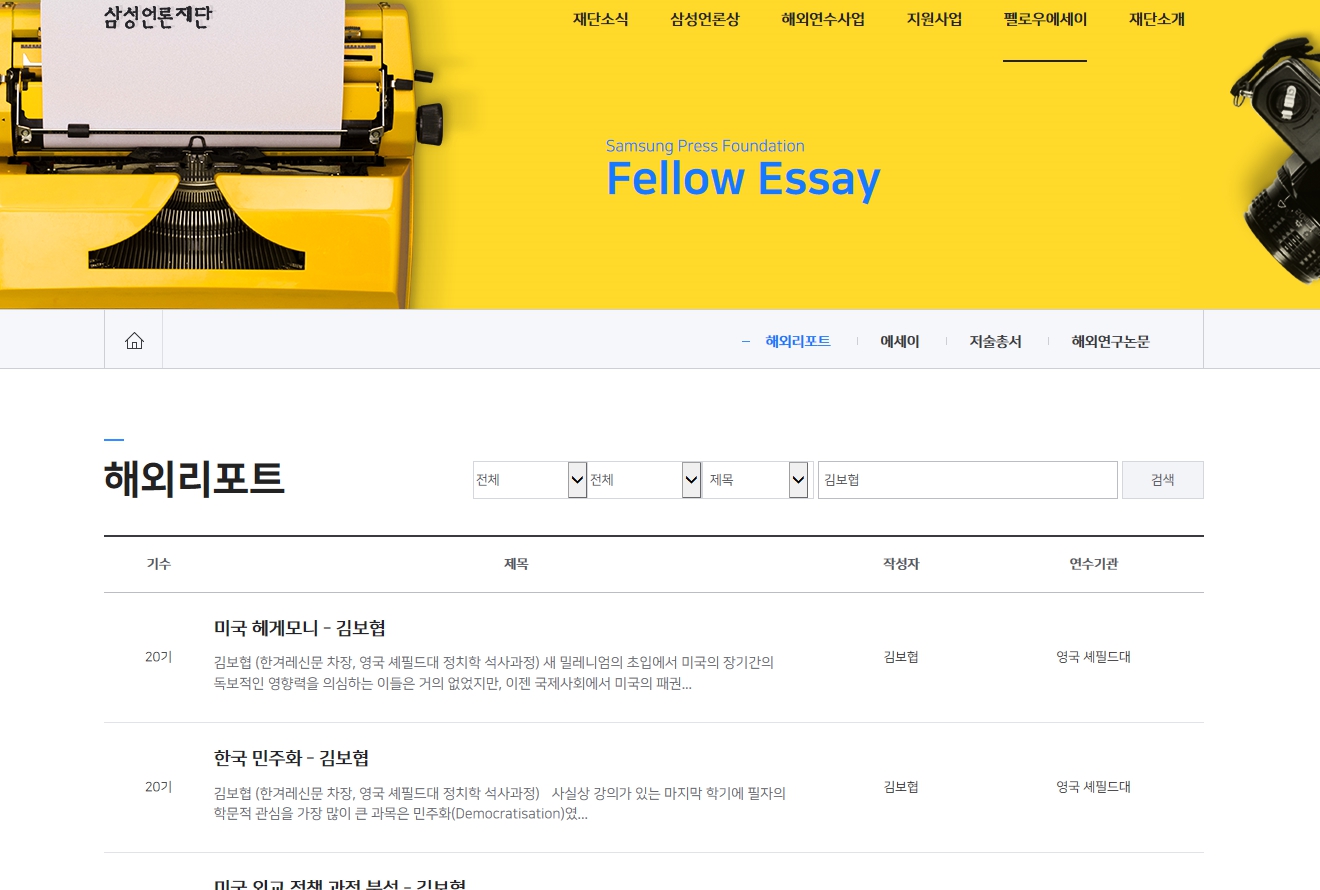Click the home icon in breadcrumb bar

[134, 341]
